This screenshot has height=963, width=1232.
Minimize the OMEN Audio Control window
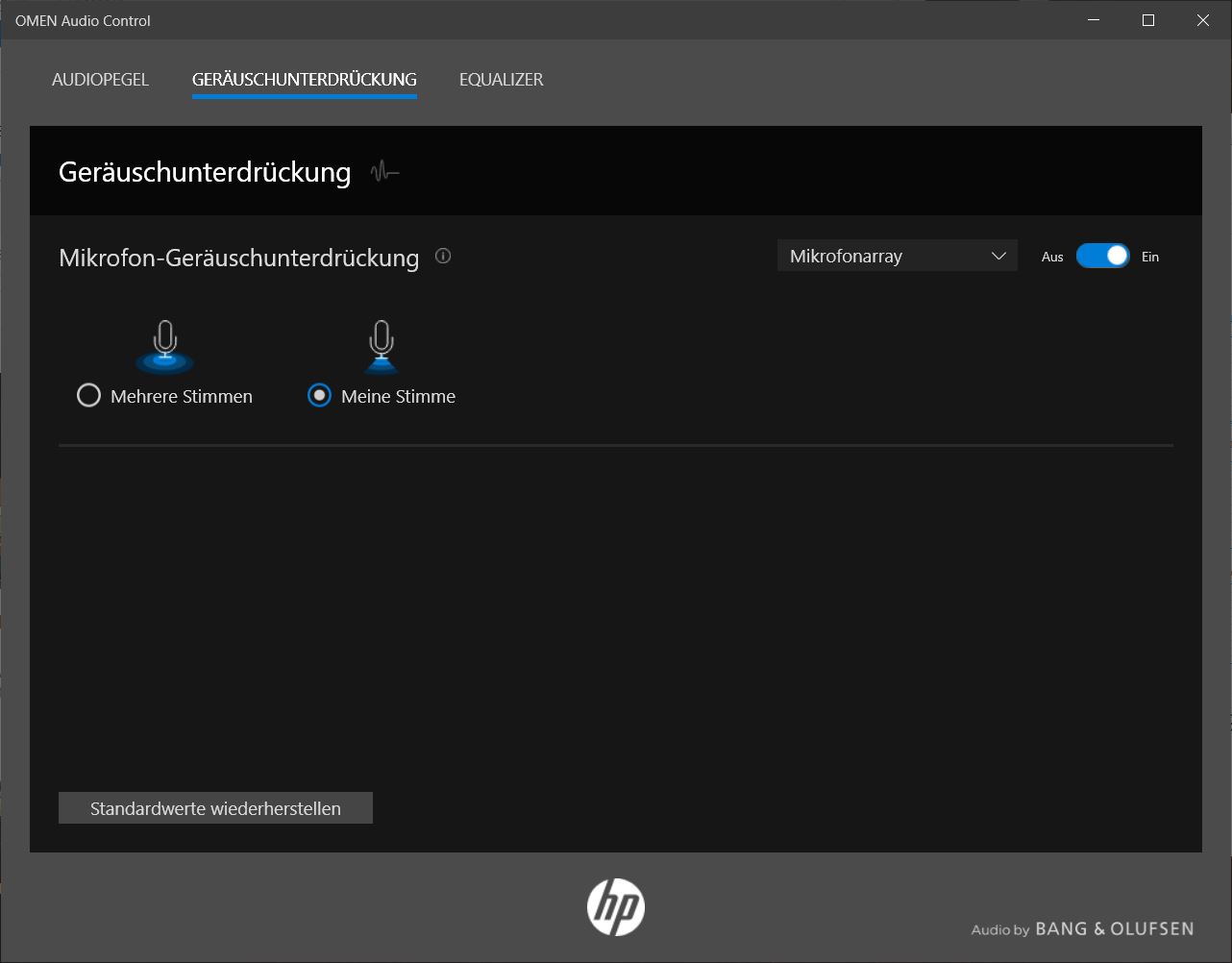click(1093, 20)
